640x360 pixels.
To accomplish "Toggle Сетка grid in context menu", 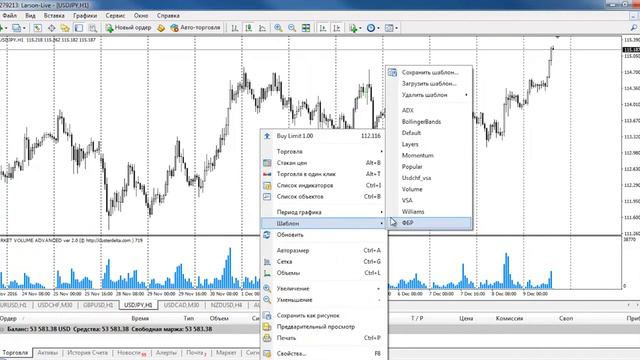I will 324,262.
